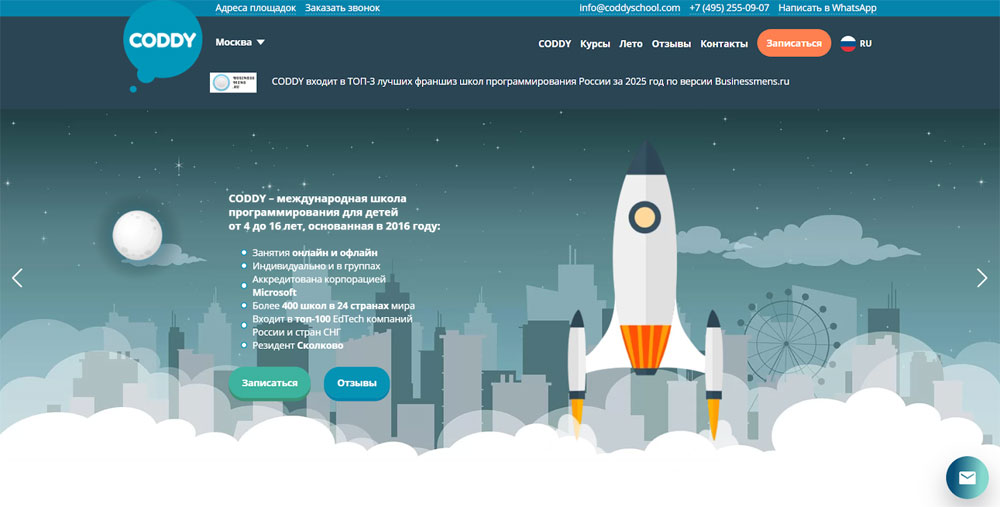Open the Businessmens.ru badge image
The height and width of the screenshot is (507, 1000).
(233, 82)
